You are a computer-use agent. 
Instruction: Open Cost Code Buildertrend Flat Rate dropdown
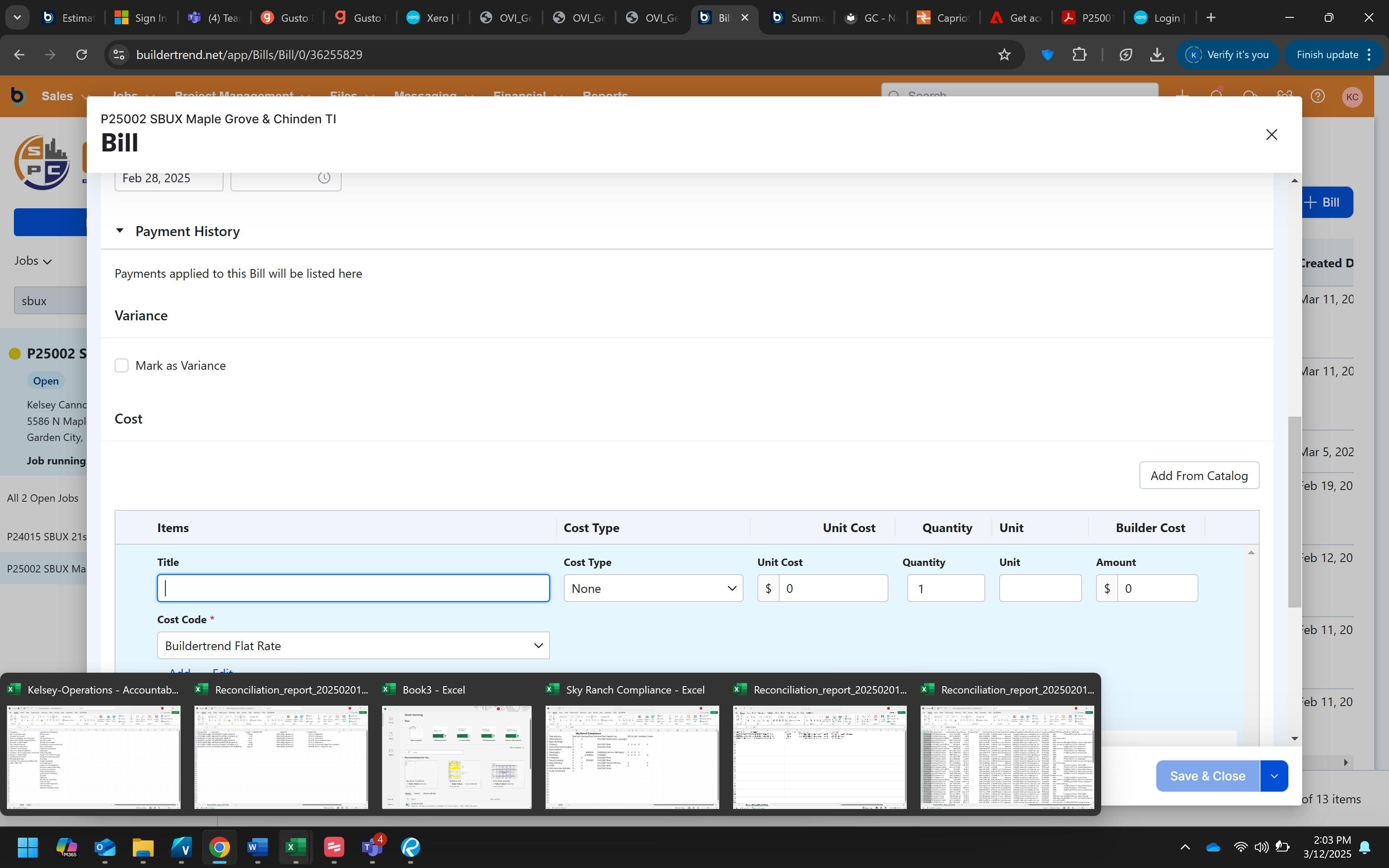point(353,646)
